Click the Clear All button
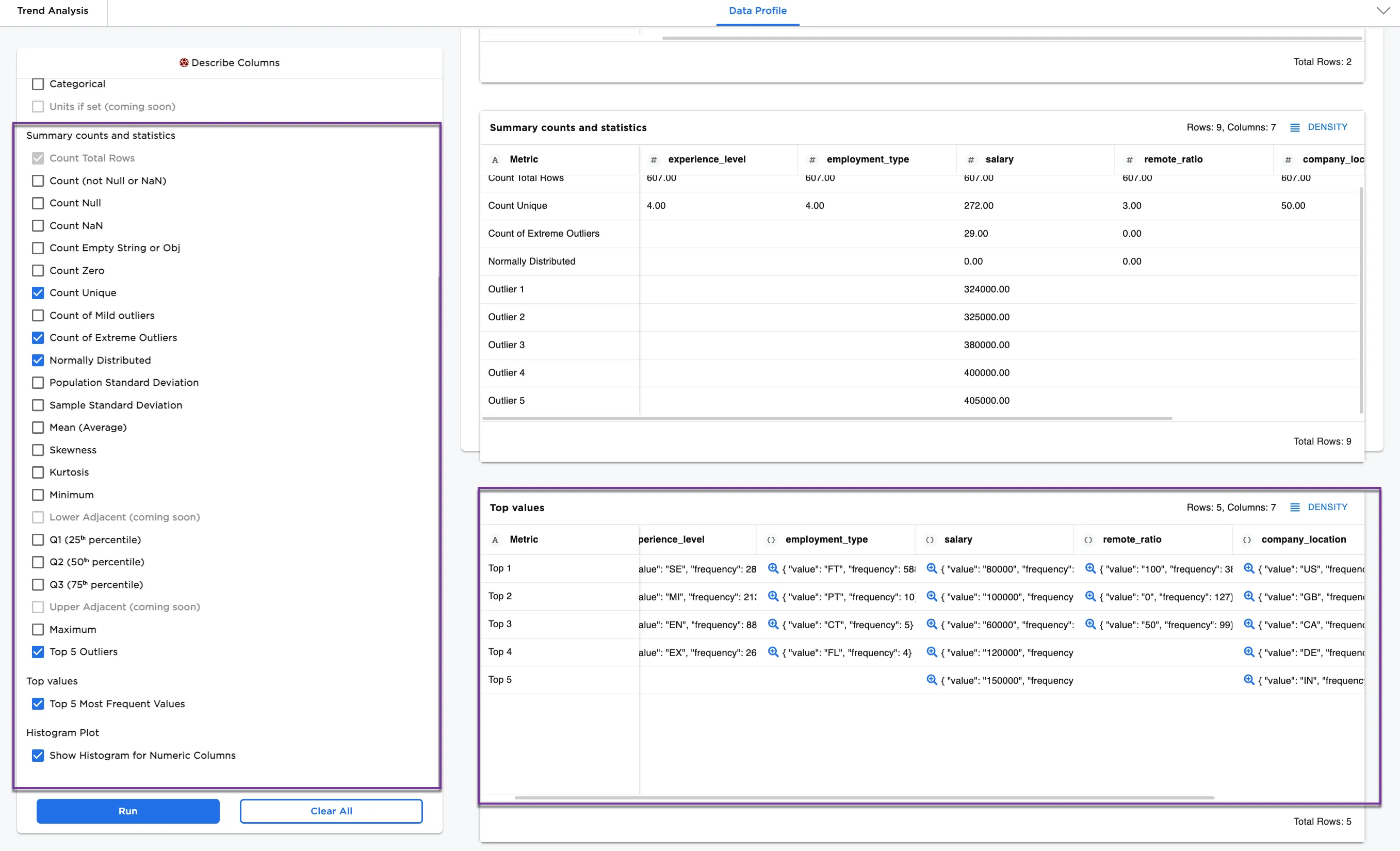This screenshot has width=1400, height=851. tap(331, 811)
